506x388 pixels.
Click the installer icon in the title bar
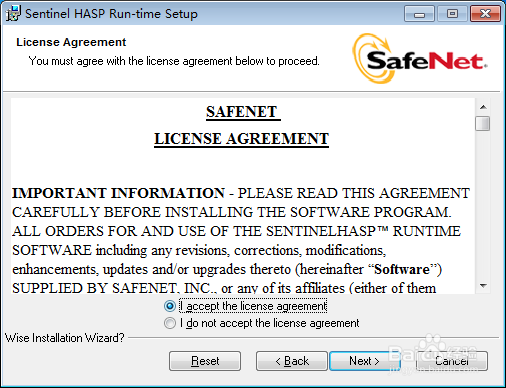(13, 14)
